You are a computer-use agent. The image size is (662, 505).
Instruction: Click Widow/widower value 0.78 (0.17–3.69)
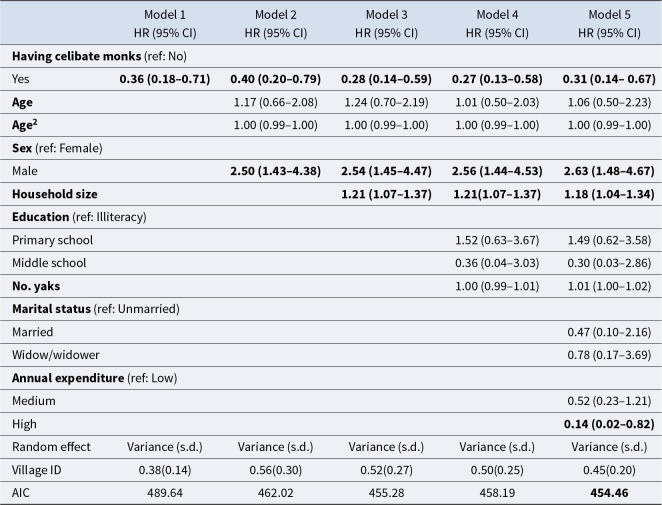coord(609,355)
